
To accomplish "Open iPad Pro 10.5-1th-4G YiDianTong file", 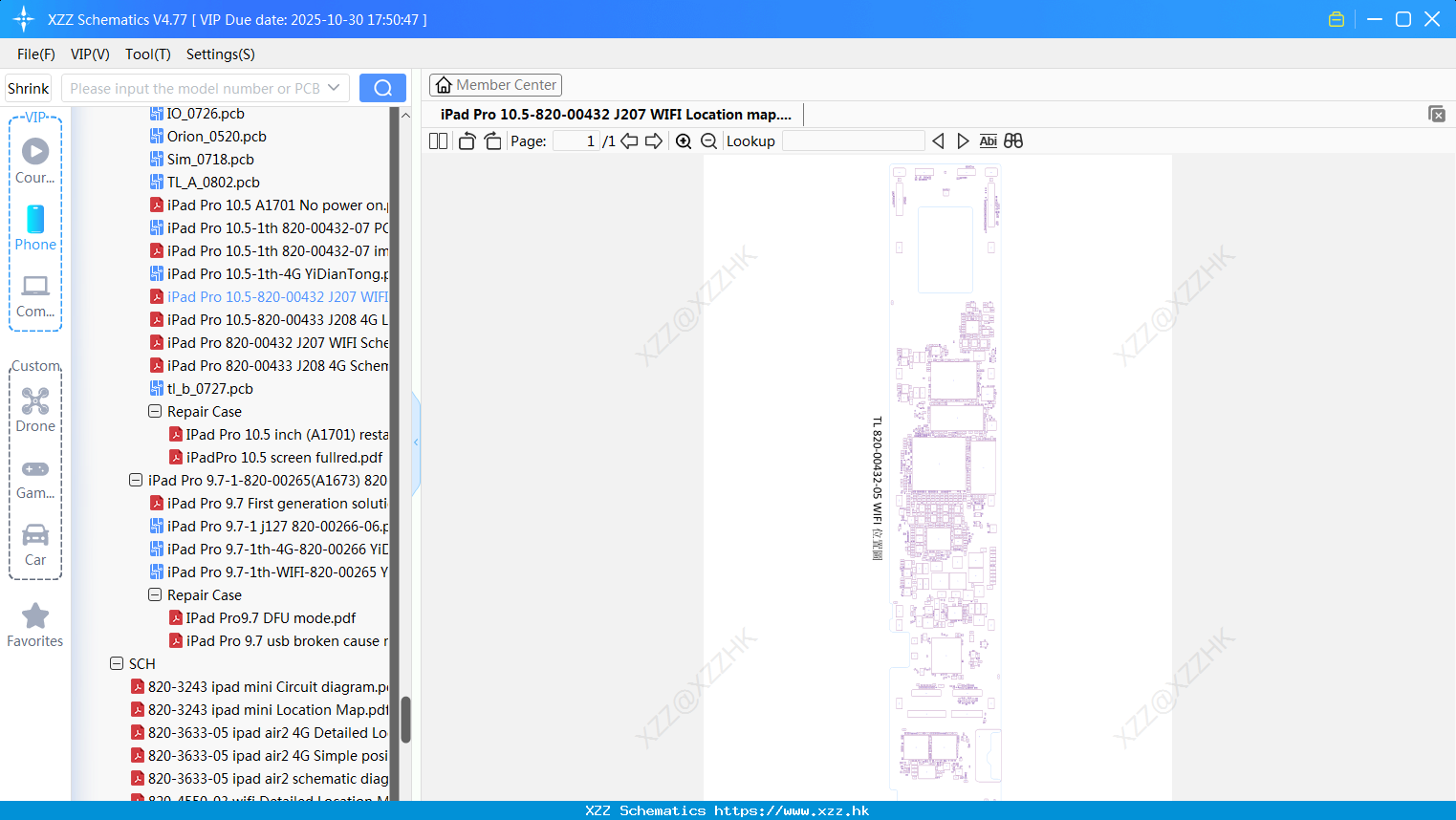I will click(x=269, y=274).
